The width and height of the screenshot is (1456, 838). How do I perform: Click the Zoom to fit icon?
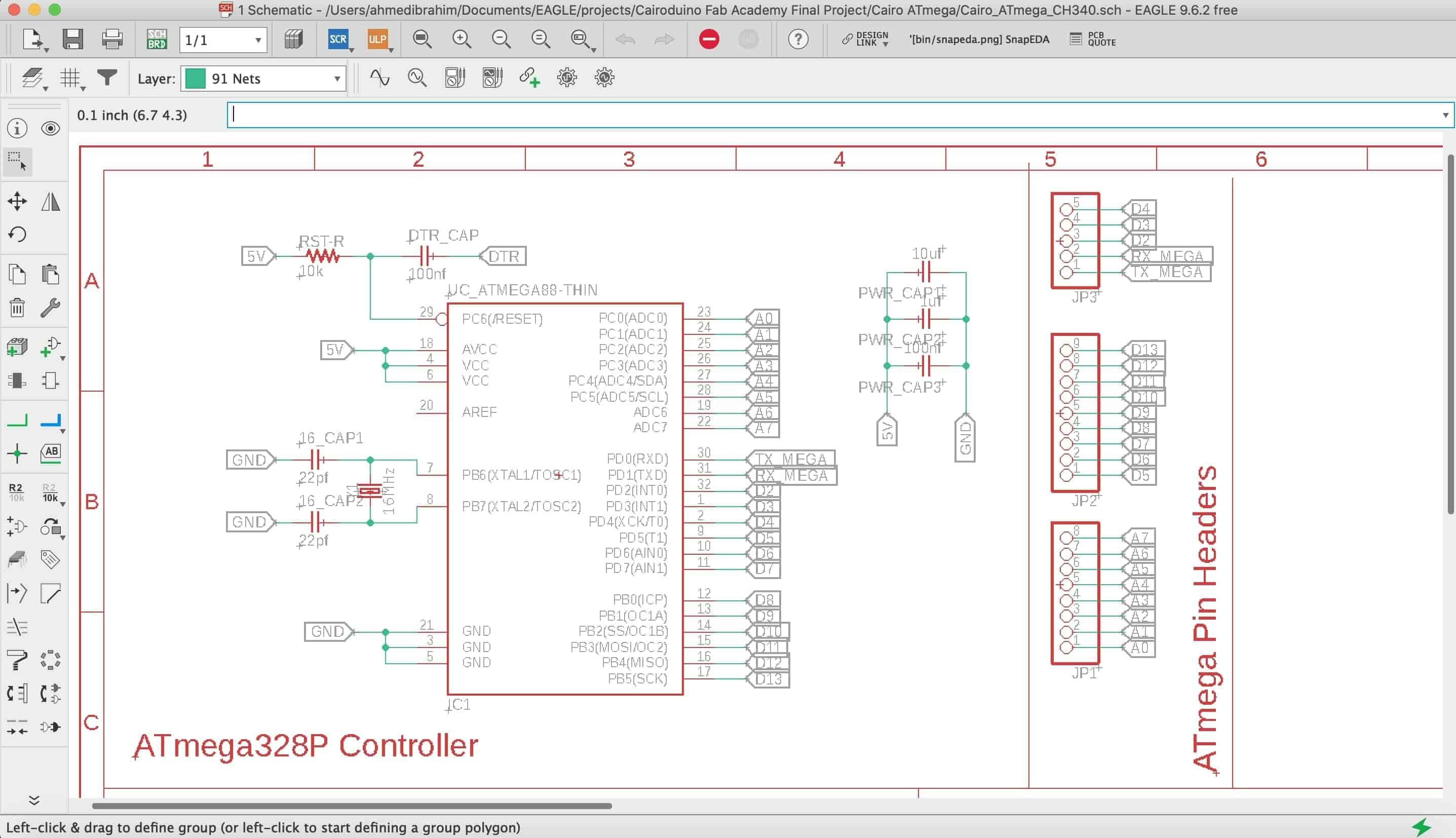pyautogui.click(x=423, y=39)
